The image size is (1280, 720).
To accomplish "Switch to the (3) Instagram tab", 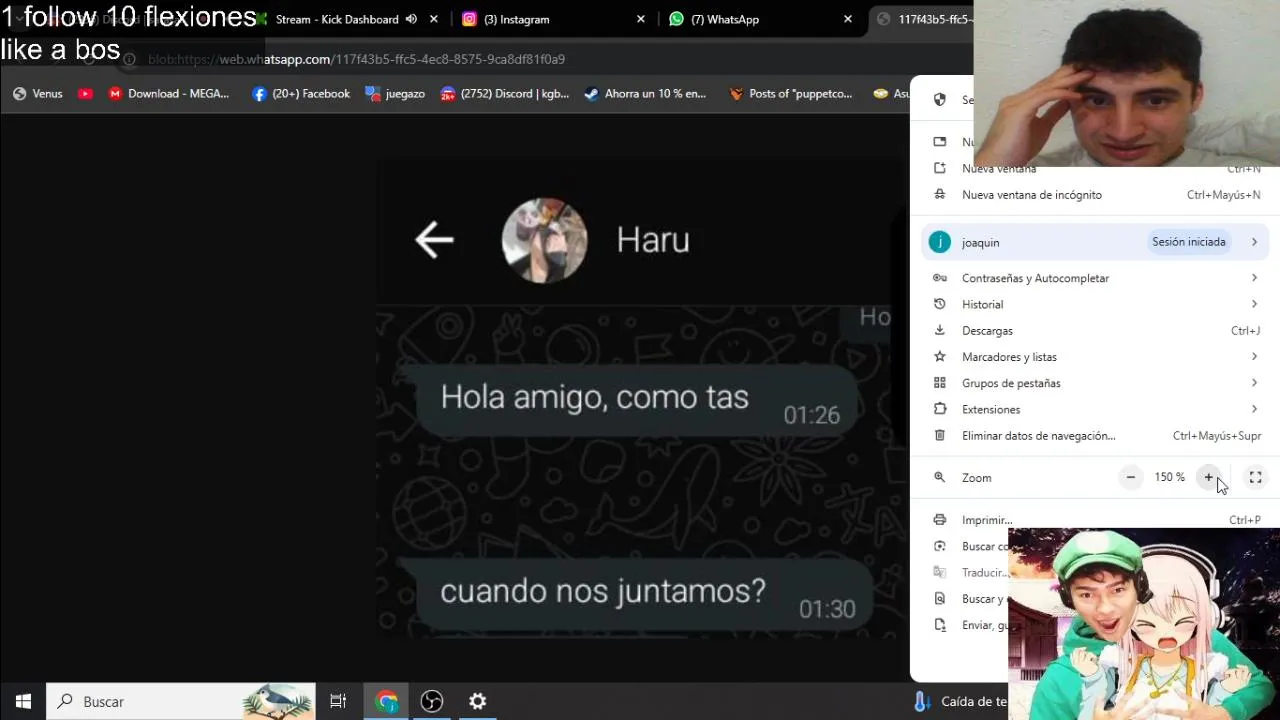I will click(x=516, y=19).
